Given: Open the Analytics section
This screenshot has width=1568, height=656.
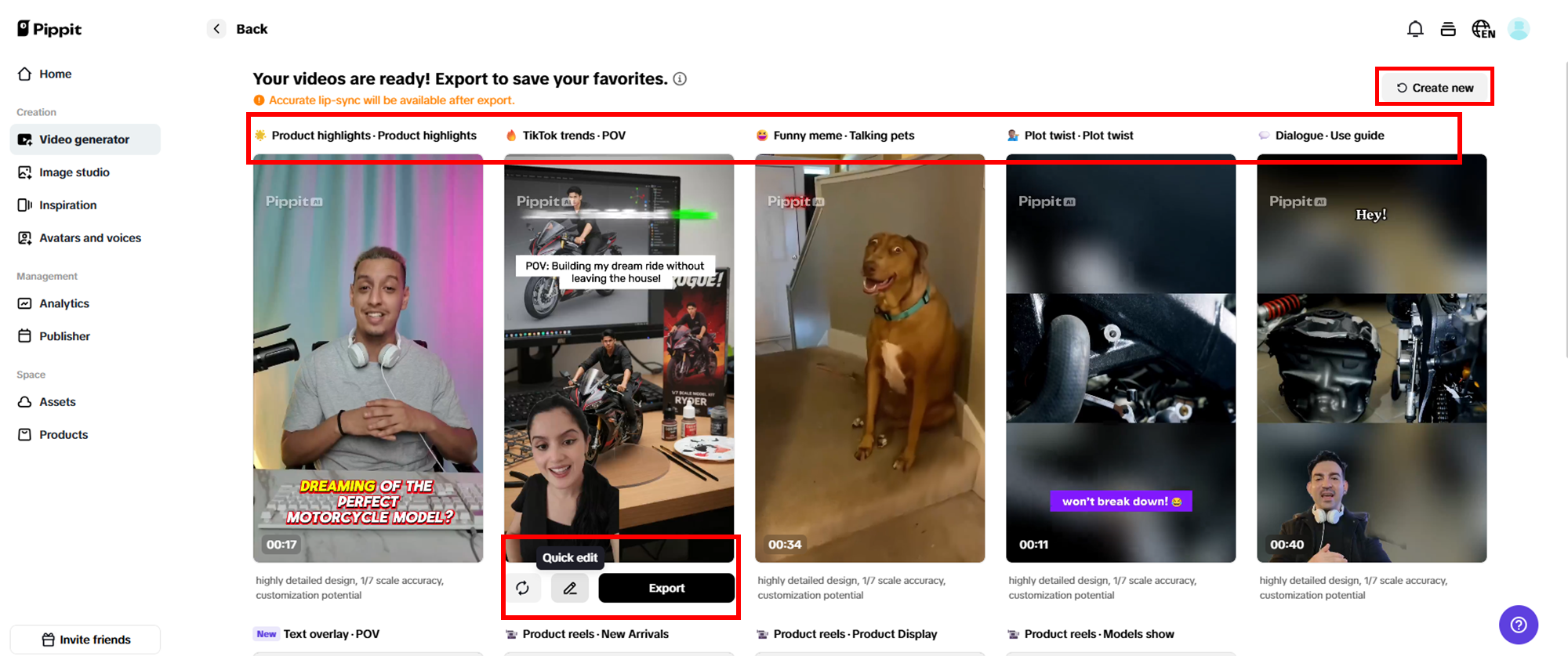Looking at the screenshot, I should [x=64, y=303].
